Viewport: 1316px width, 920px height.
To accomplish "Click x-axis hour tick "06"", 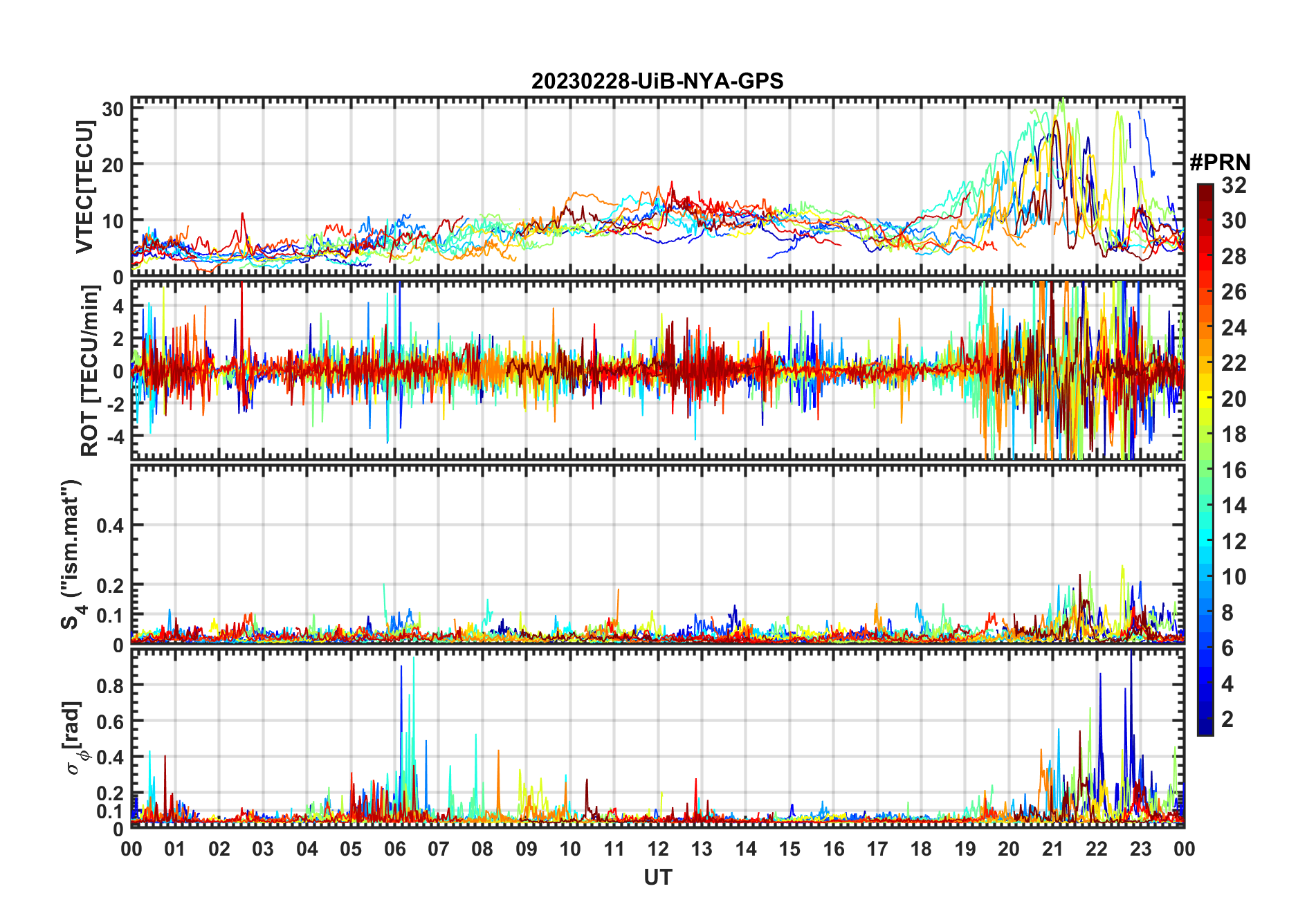I will click(x=395, y=849).
